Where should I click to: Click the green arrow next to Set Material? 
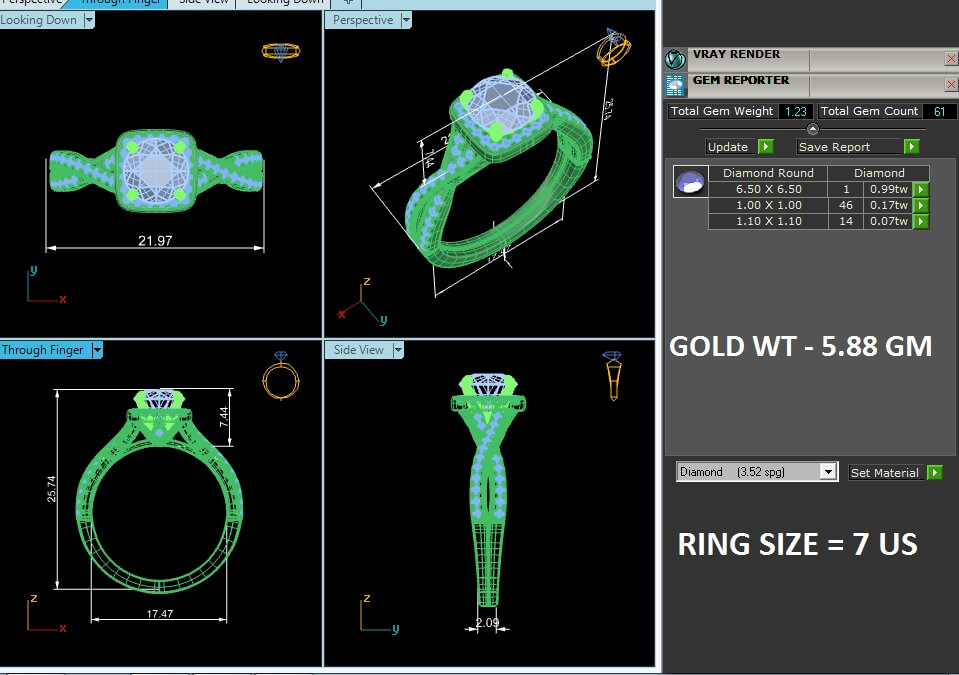935,473
